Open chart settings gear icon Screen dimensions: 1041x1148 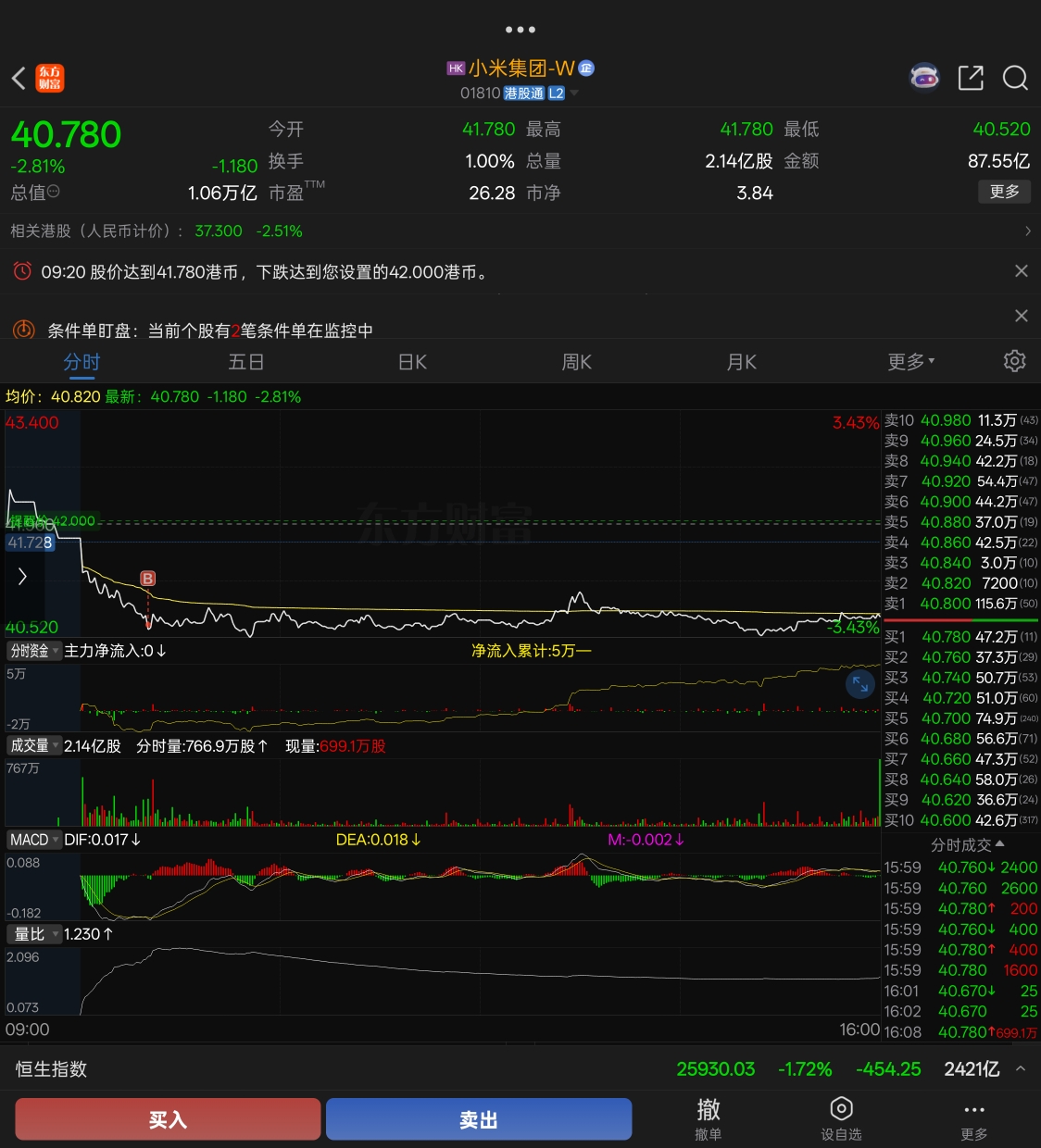click(1015, 361)
